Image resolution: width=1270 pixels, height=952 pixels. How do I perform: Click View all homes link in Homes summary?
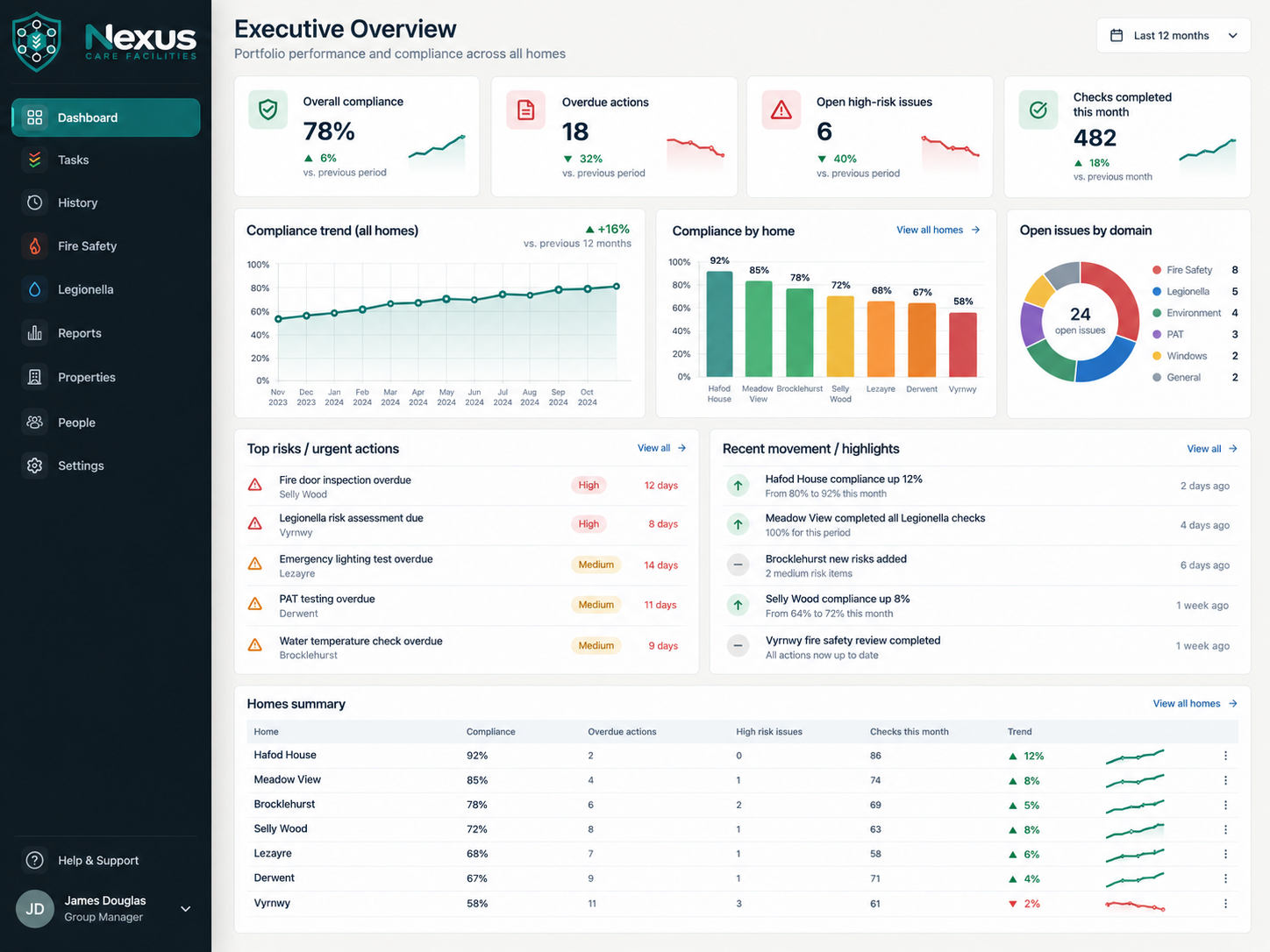point(1195,704)
